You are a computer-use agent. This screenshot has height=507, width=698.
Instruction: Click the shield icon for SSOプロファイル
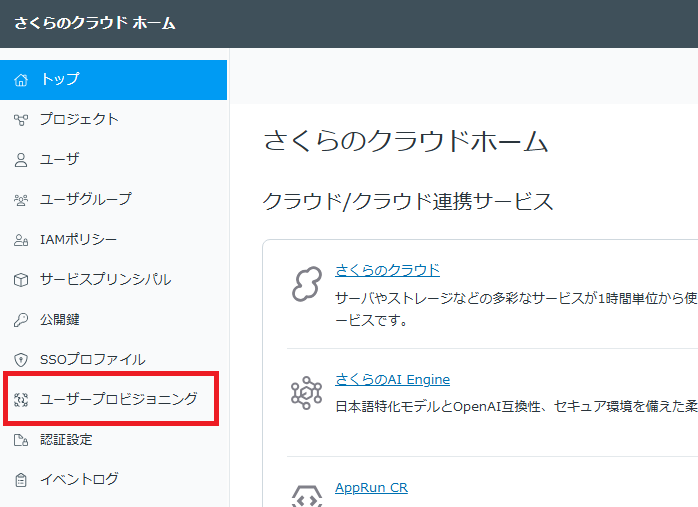[x=21, y=360]
